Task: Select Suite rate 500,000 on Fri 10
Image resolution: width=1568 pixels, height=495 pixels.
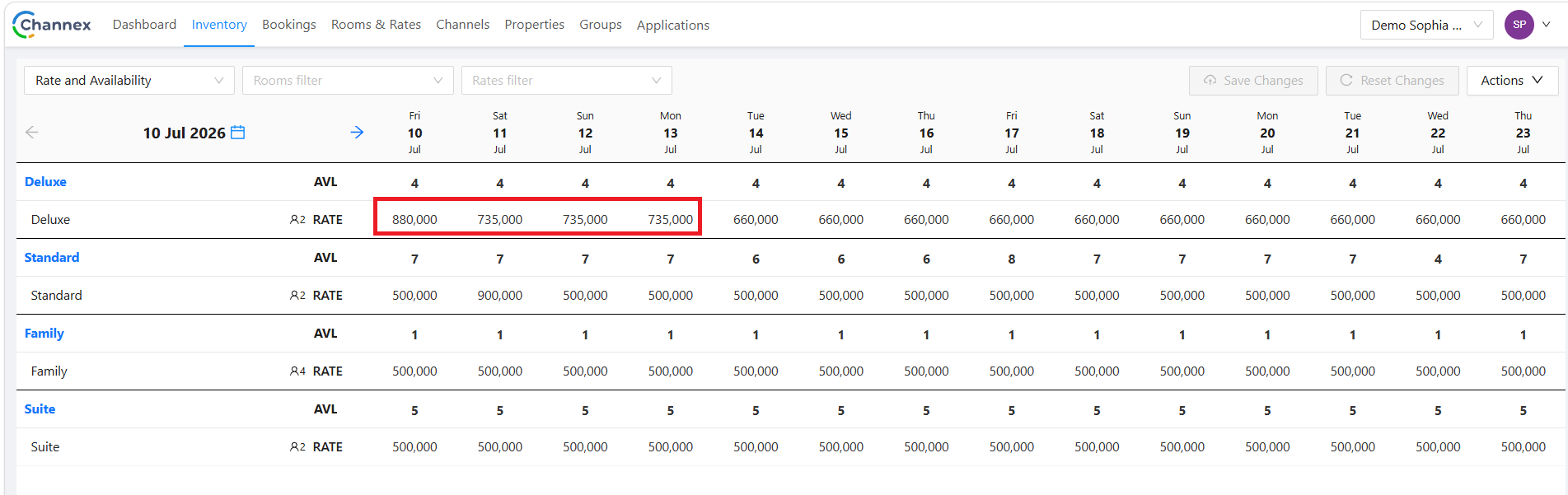Action: [414, 447]
